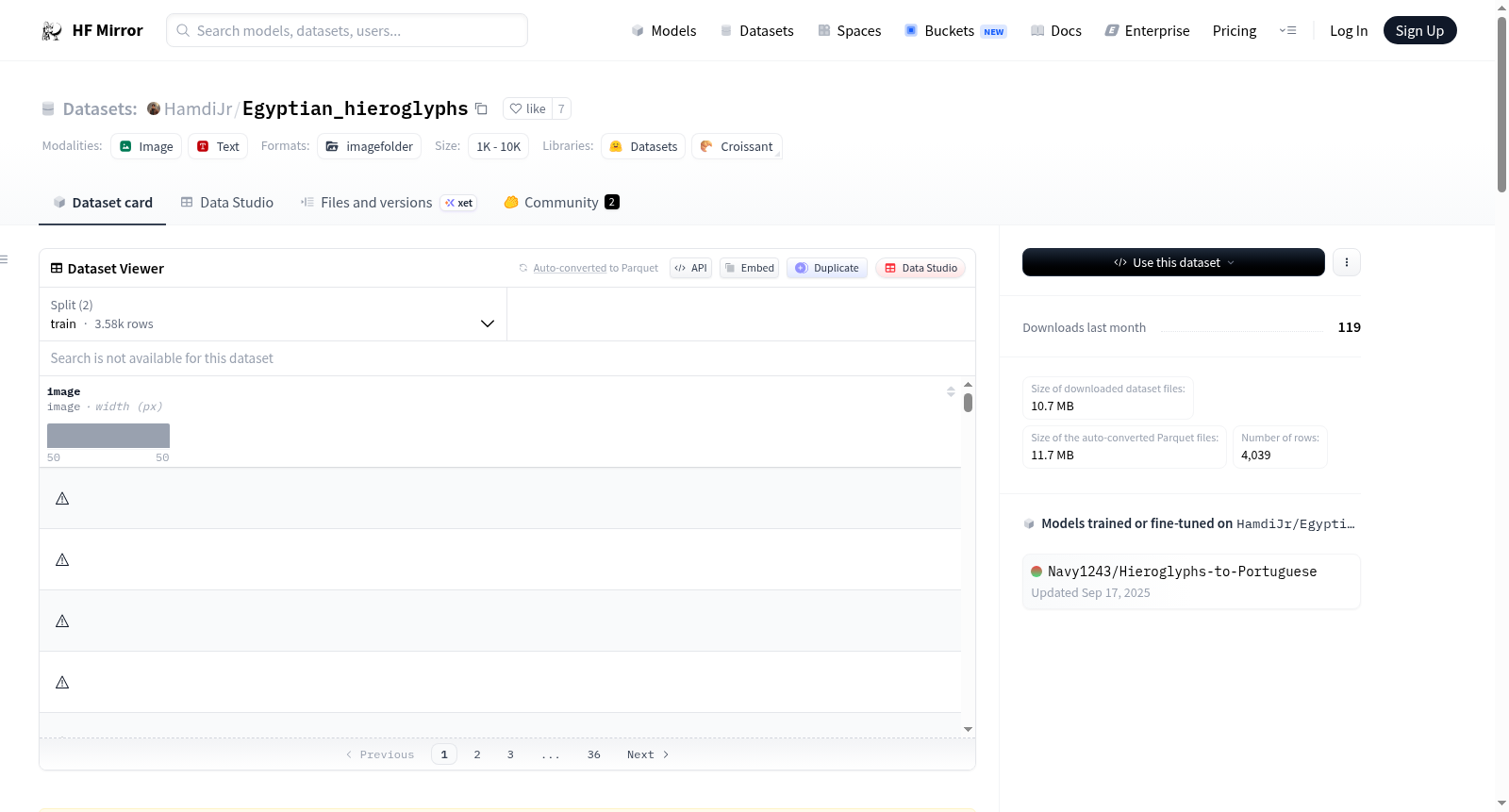Screen dimensions: 1509x812
Task: Select the imagefolder format tag
Action: coord(370,146)
